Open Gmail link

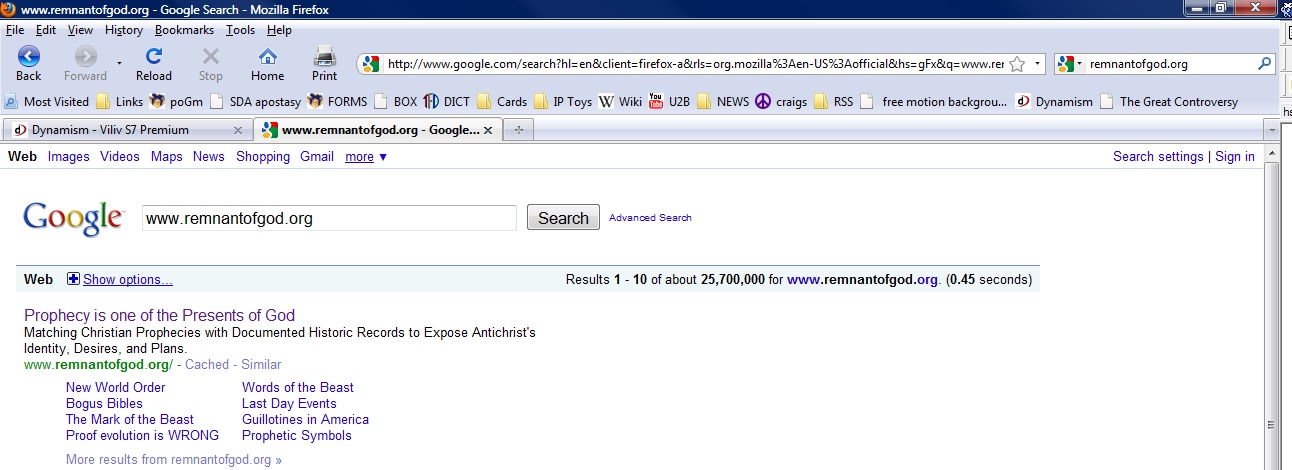pyautogui.click(x=317, y=157)
